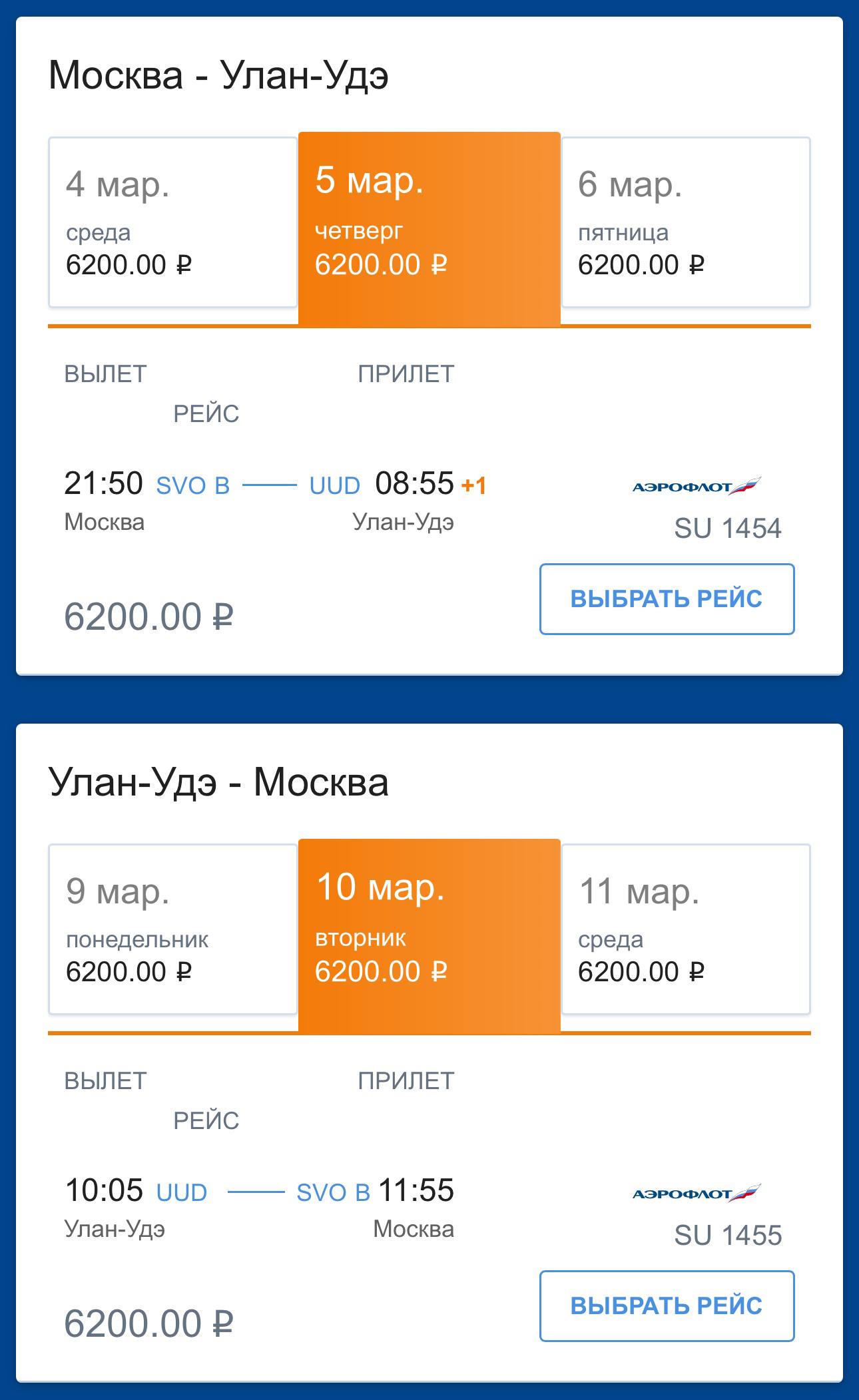Click UUD arrival code next to 08:55
859x1400 pixels.
[334, 486]
